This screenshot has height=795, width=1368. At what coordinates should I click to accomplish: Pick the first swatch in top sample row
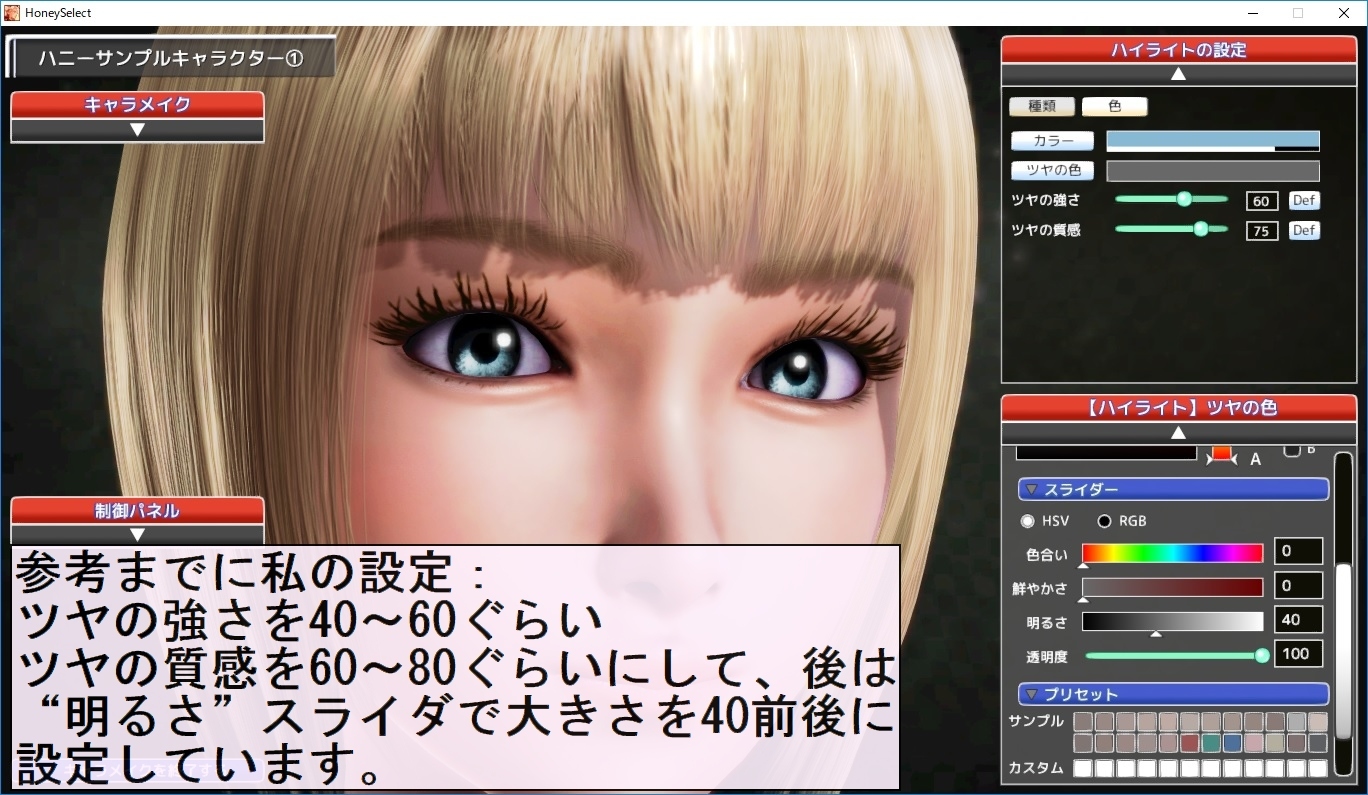tap(1083, 722)
